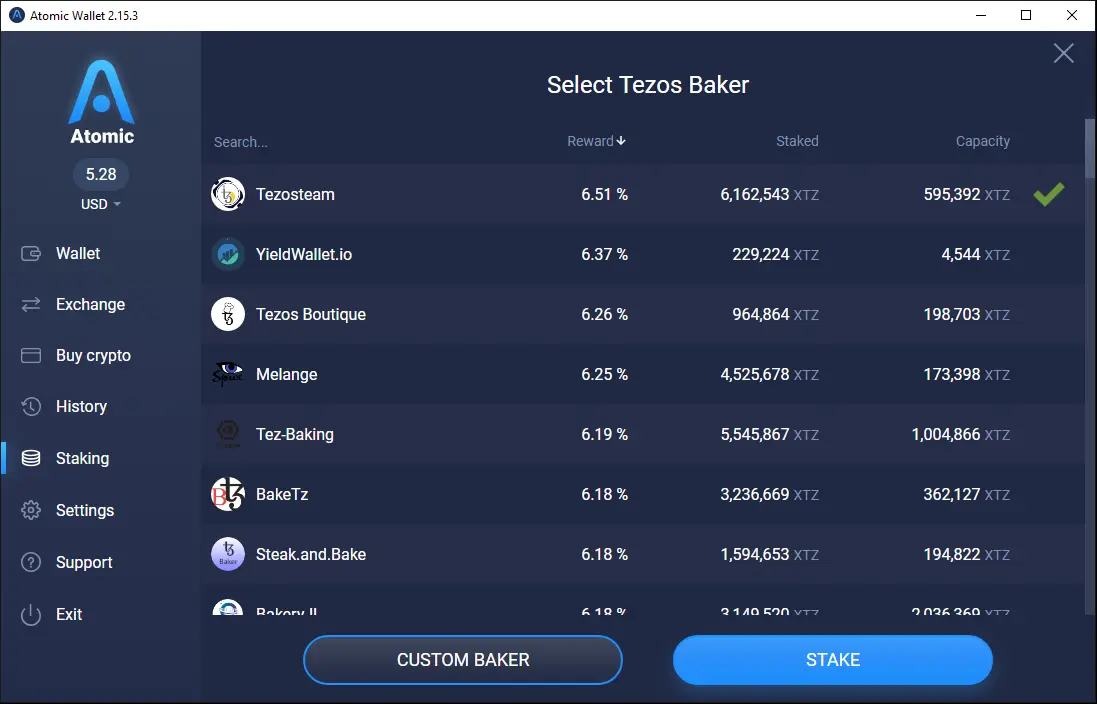Select the Steak.and.Bake baker name
Viewport: 1097px width, 704px height.
[x=311, y=554]
